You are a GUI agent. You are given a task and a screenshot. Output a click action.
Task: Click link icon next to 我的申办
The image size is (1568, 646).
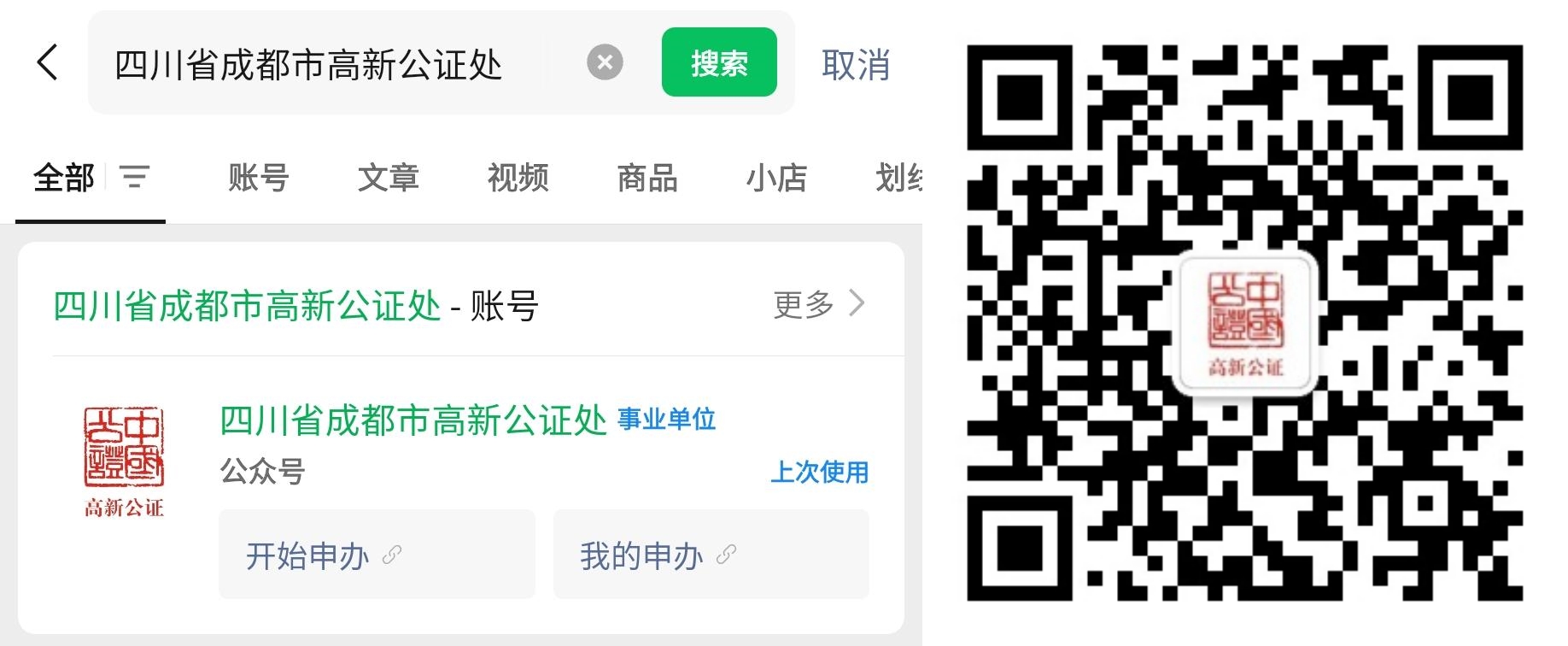(726, 555)
